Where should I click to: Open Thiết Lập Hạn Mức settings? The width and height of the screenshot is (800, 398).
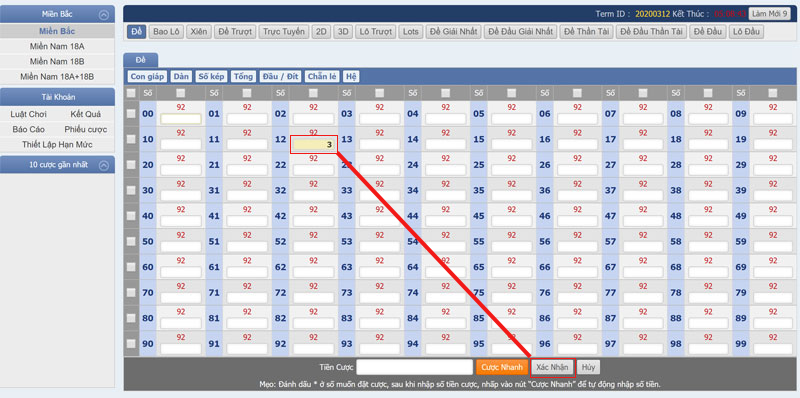[57, 144]
